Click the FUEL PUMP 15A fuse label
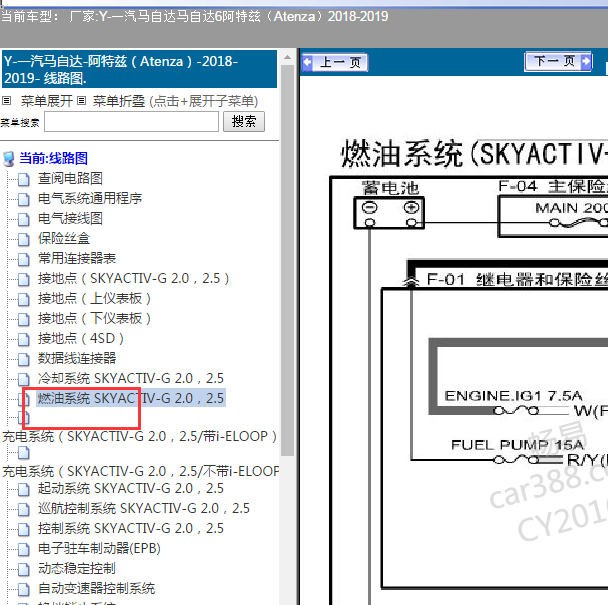The height and width of the screenshot is (605, 608). 517,445
